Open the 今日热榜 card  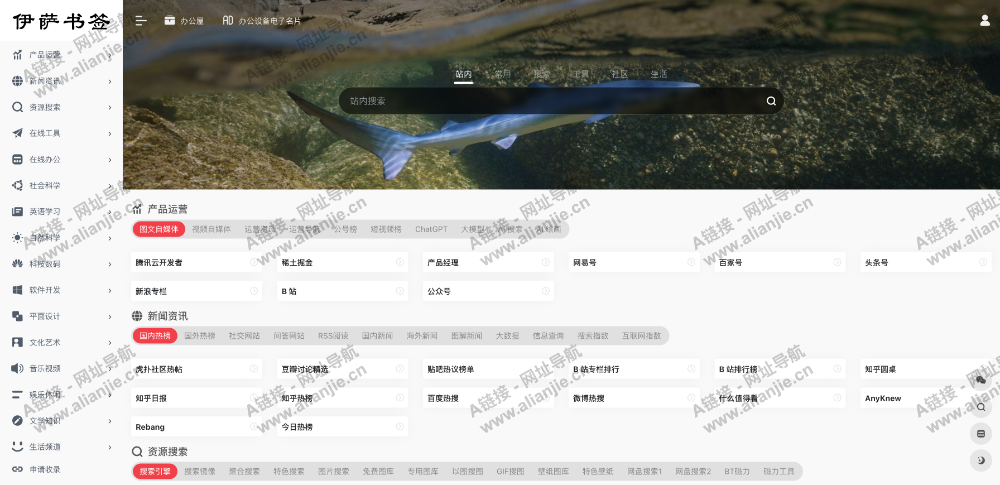[x=342, y=427]
